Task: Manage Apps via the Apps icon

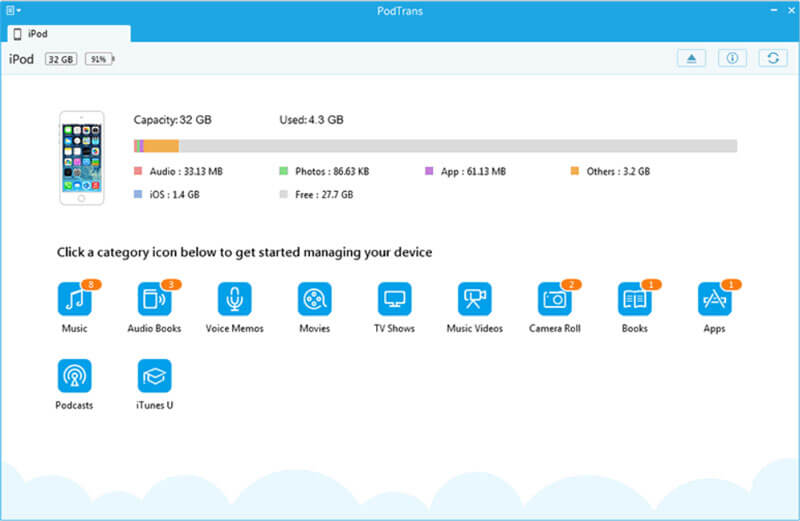Action: (x=714, y=299)
